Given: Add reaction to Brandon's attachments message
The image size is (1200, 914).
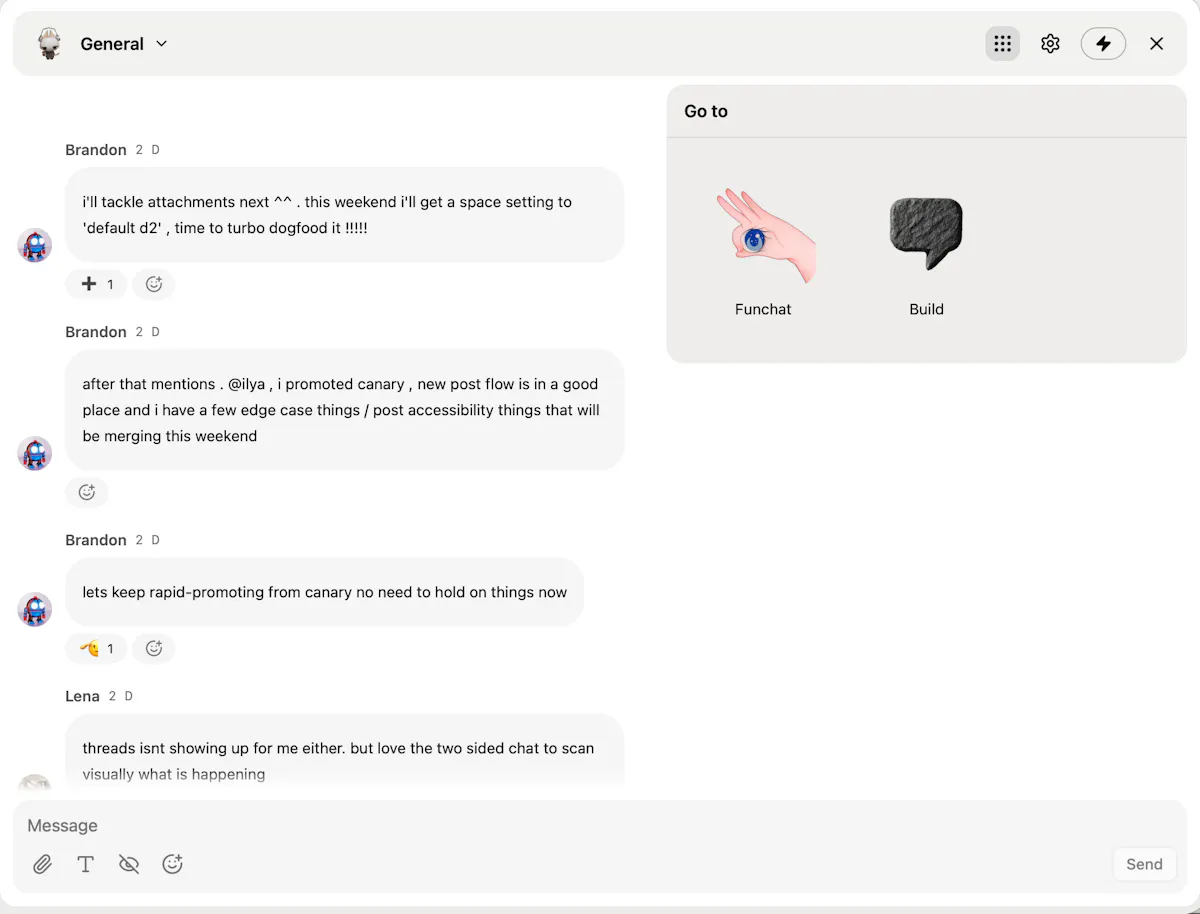Looking at the screenshot, I should (154, 284).
